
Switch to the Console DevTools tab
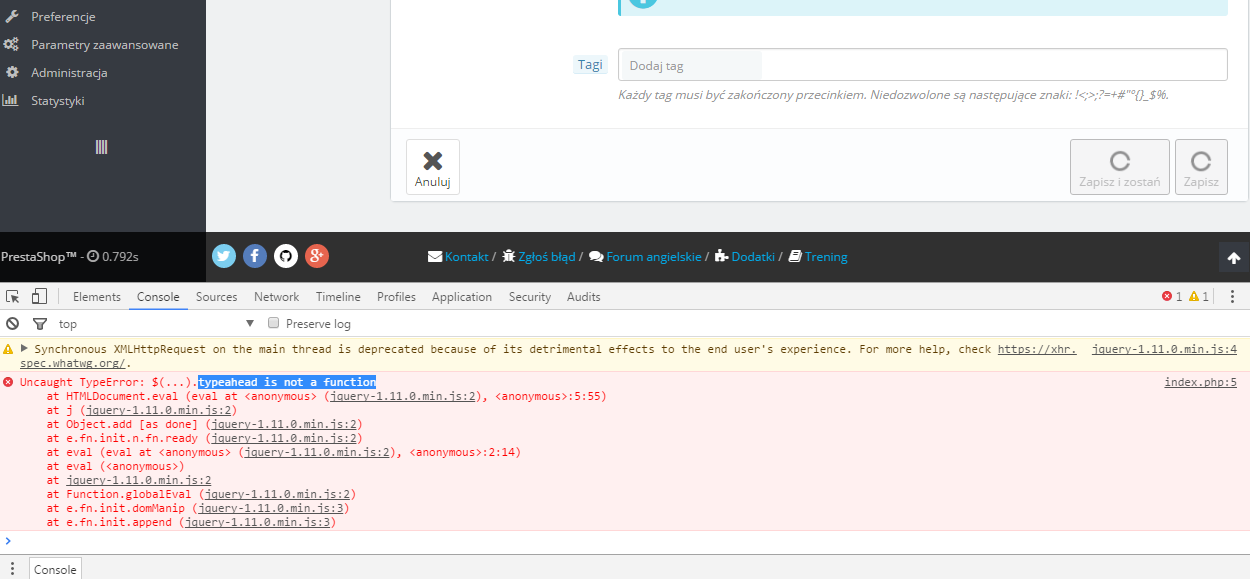click(158, 297)
